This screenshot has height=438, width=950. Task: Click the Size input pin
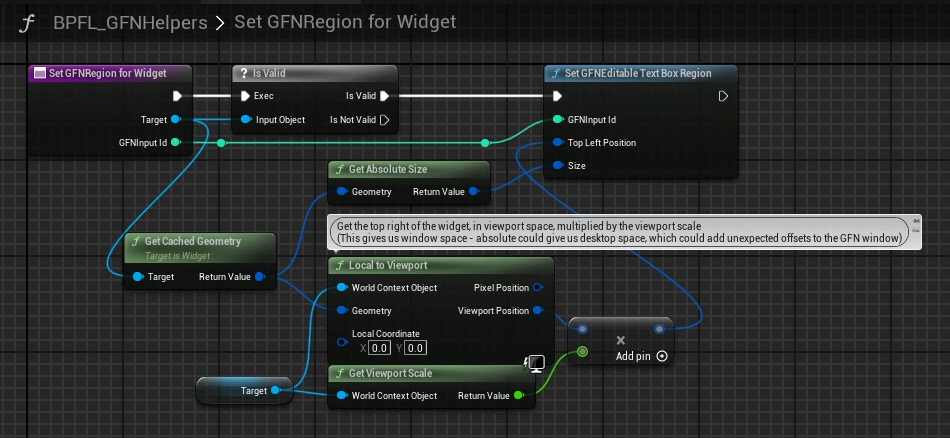coord(558,166)
